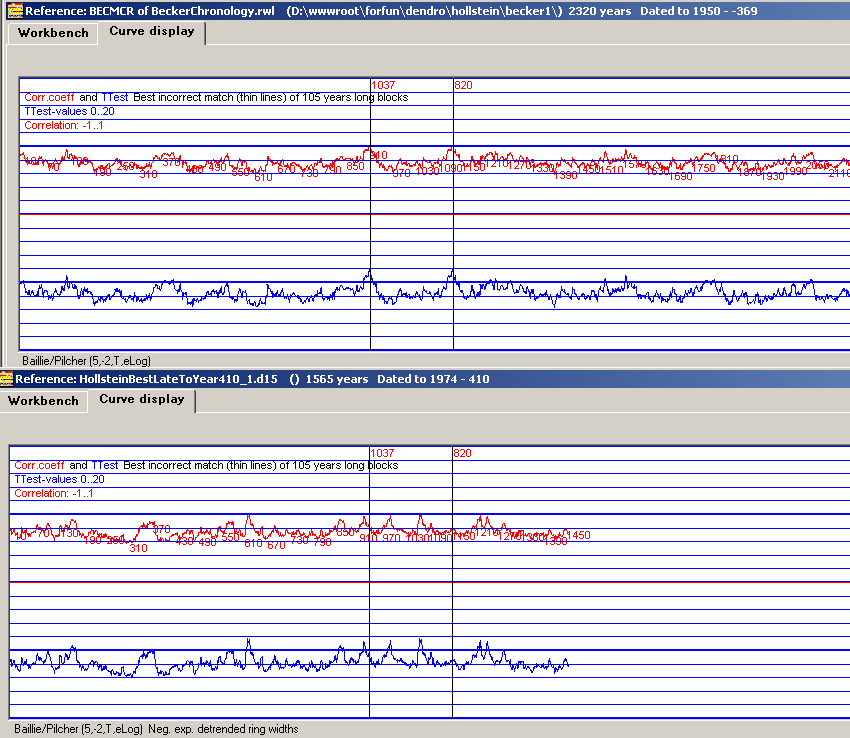Viewport: 850px width, 738px height.
Task: Click 'Baillie/Pilcher (5,-2,T,eLog)' label under upper chart
Action: 86,361
